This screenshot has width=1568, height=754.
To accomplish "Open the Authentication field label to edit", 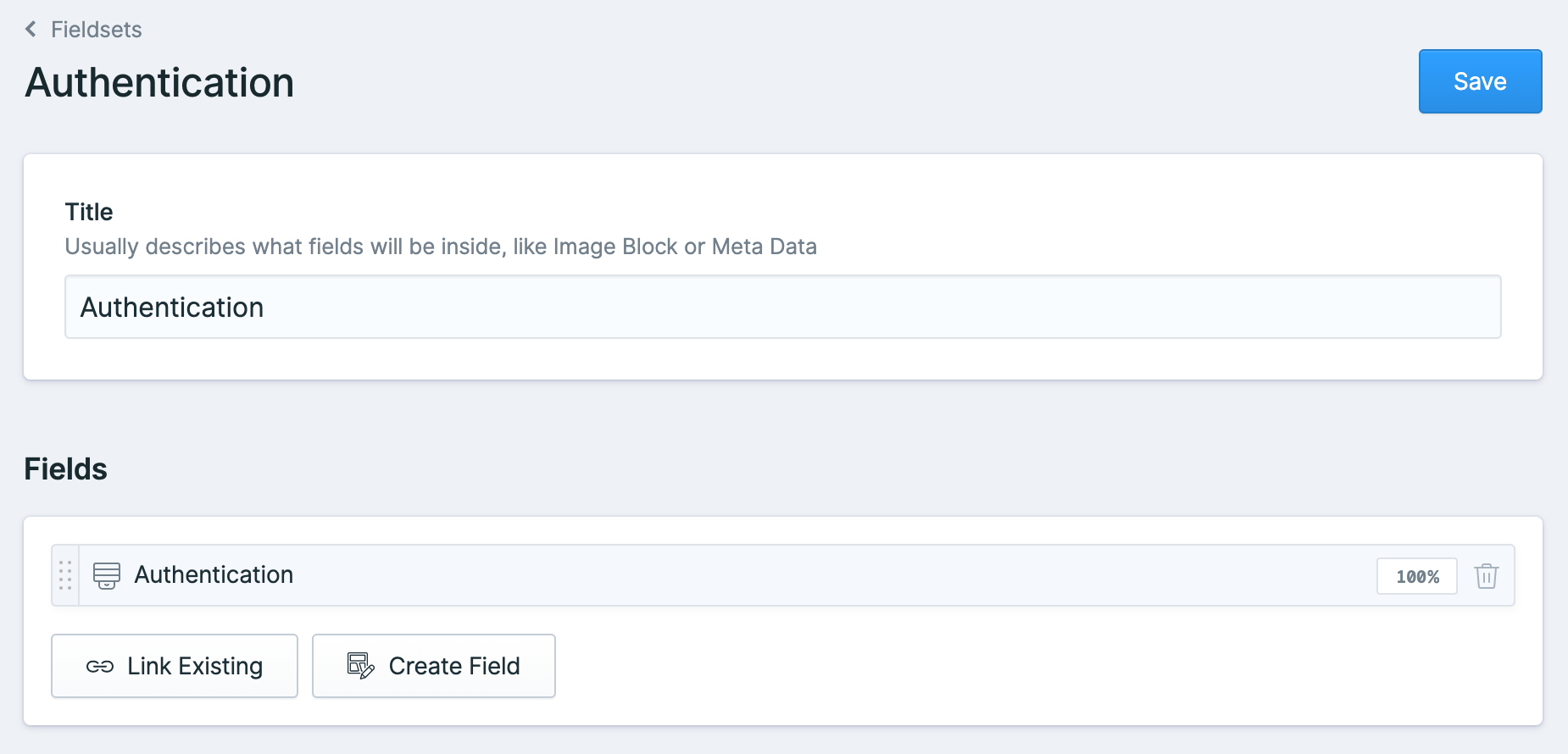I will [214, 574].
